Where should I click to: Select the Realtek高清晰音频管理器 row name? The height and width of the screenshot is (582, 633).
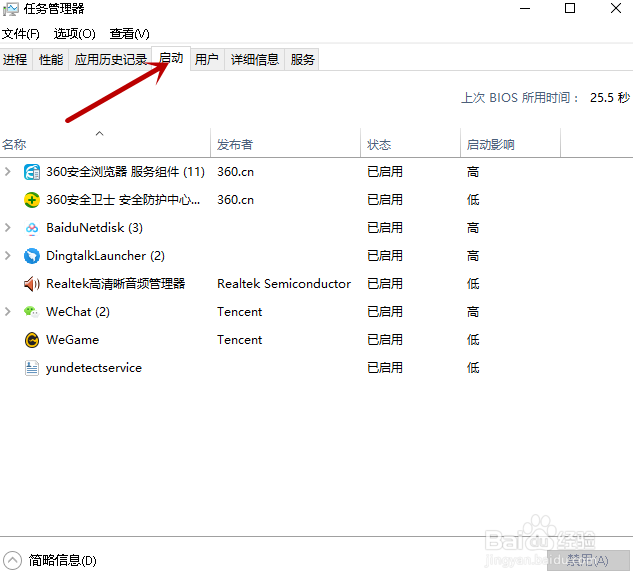point(115,284)
